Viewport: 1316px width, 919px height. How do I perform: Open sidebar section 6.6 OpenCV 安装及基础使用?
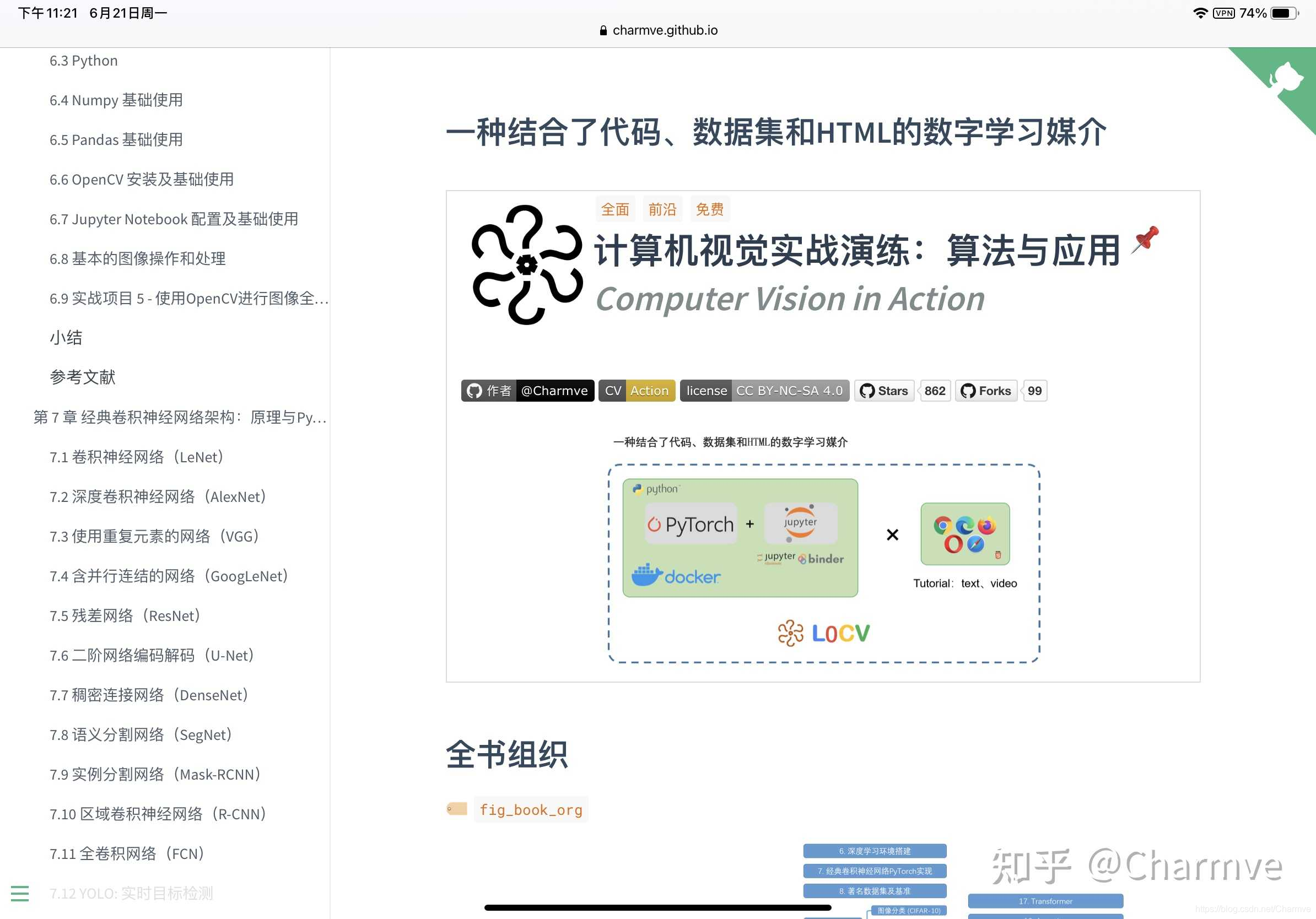142,179
